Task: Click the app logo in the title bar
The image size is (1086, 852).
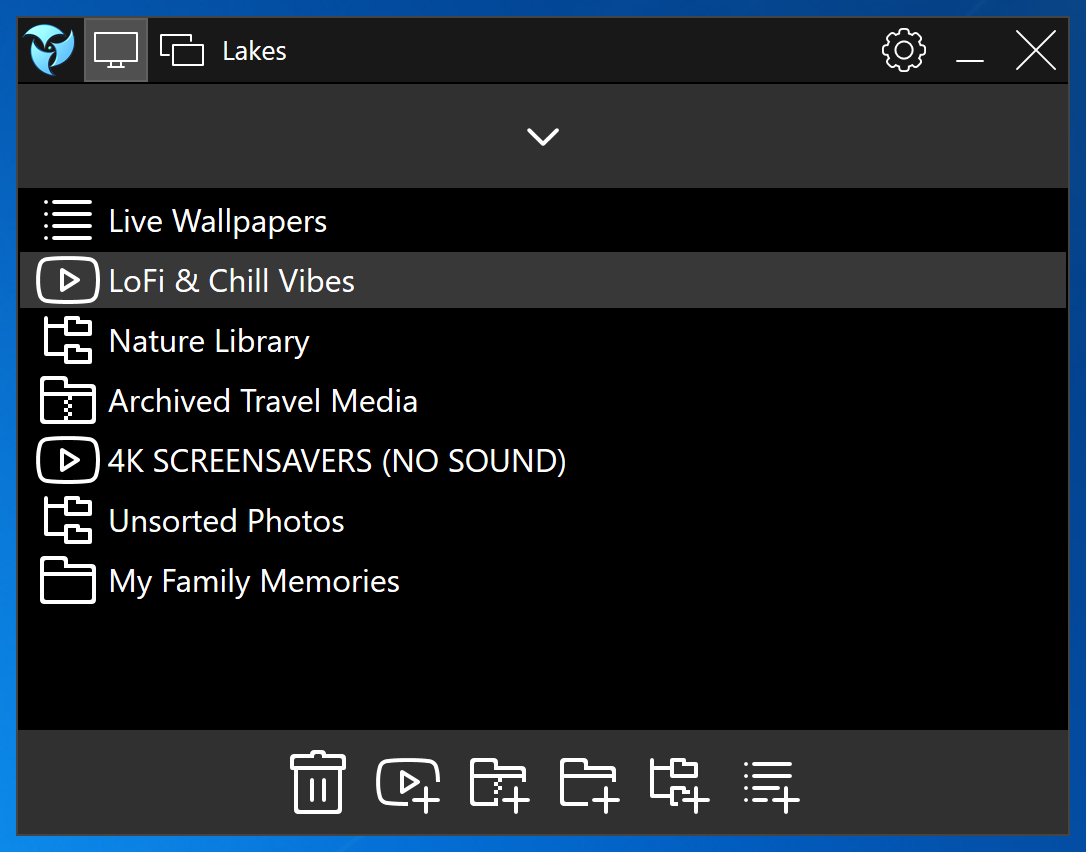Action: [x=48, y=49]
